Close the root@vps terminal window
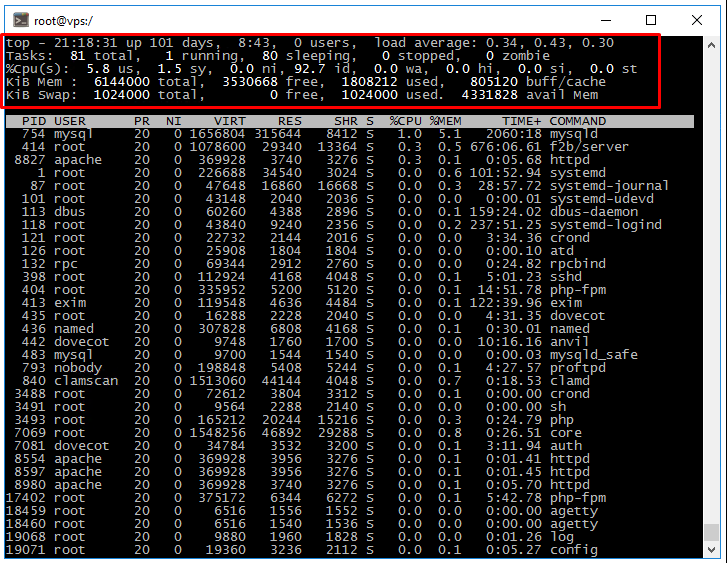Viewport: 727px width, 563px height. pyautogui.click(x=698, y=19)
